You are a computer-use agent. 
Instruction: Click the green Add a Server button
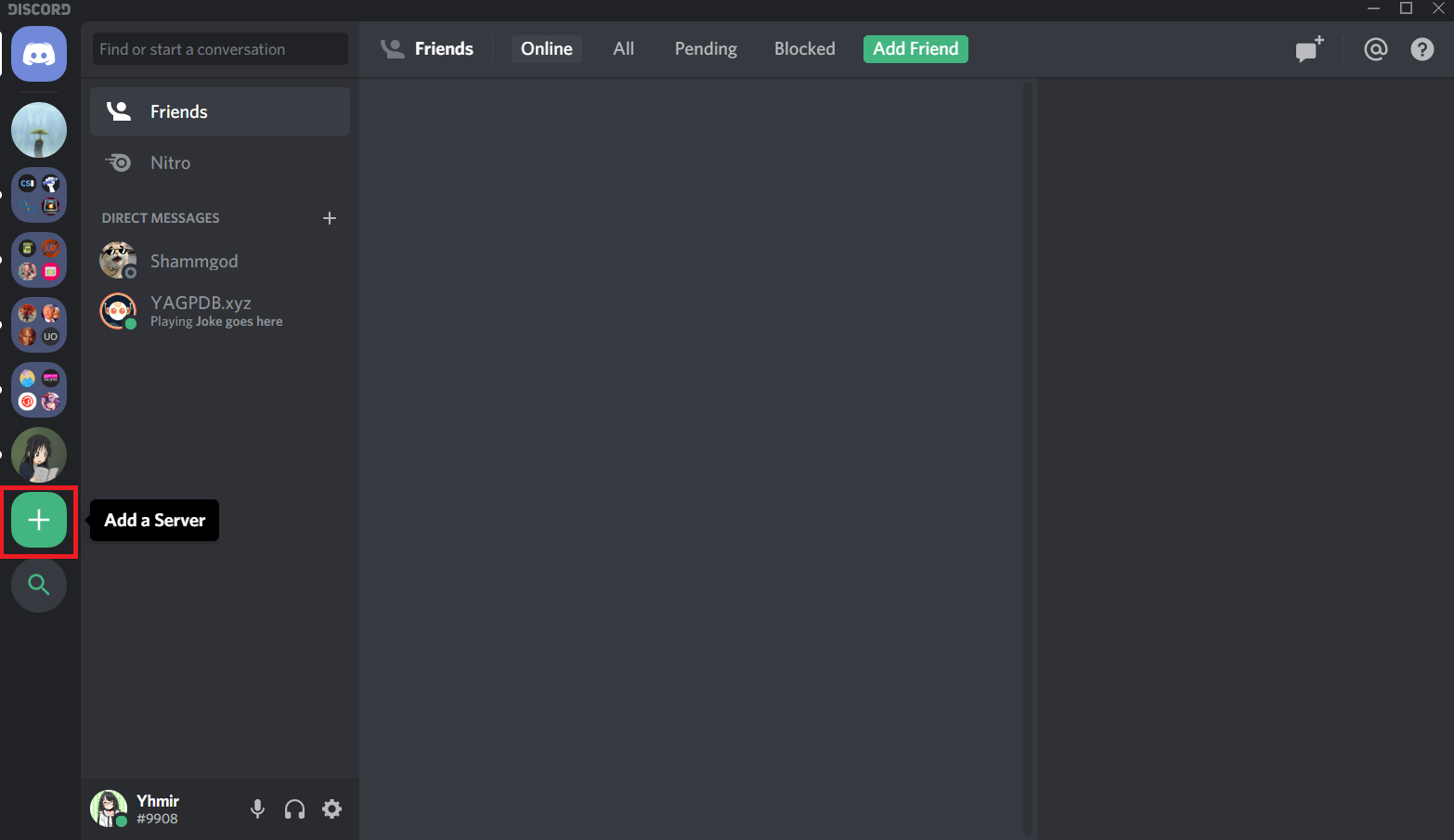39,520
